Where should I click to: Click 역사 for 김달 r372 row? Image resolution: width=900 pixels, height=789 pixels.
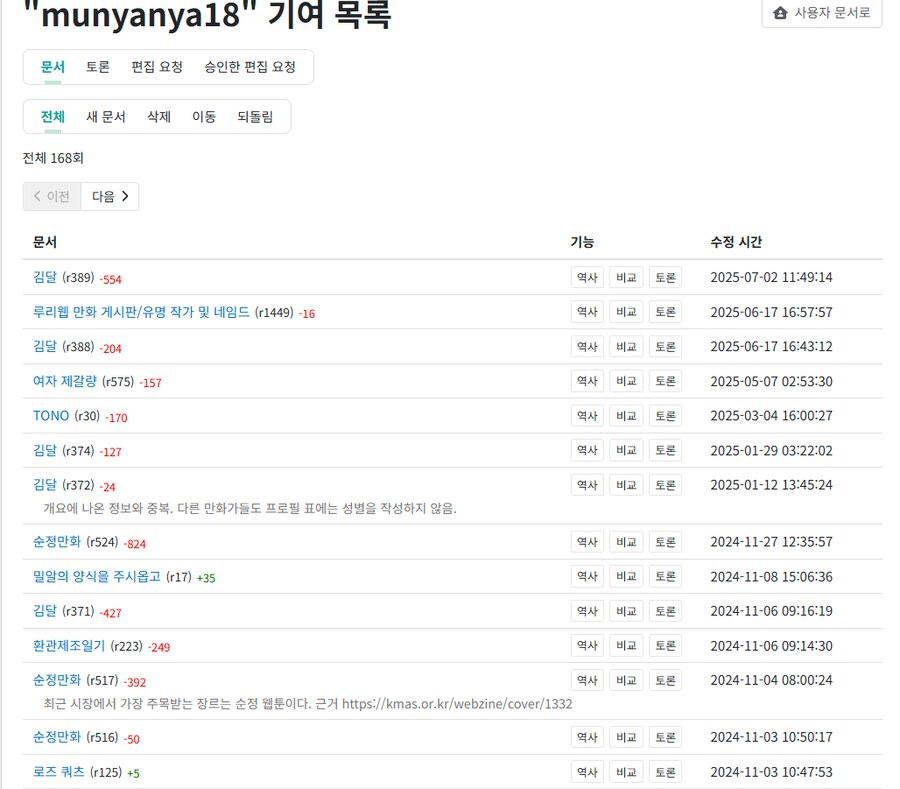pos(587,485)
